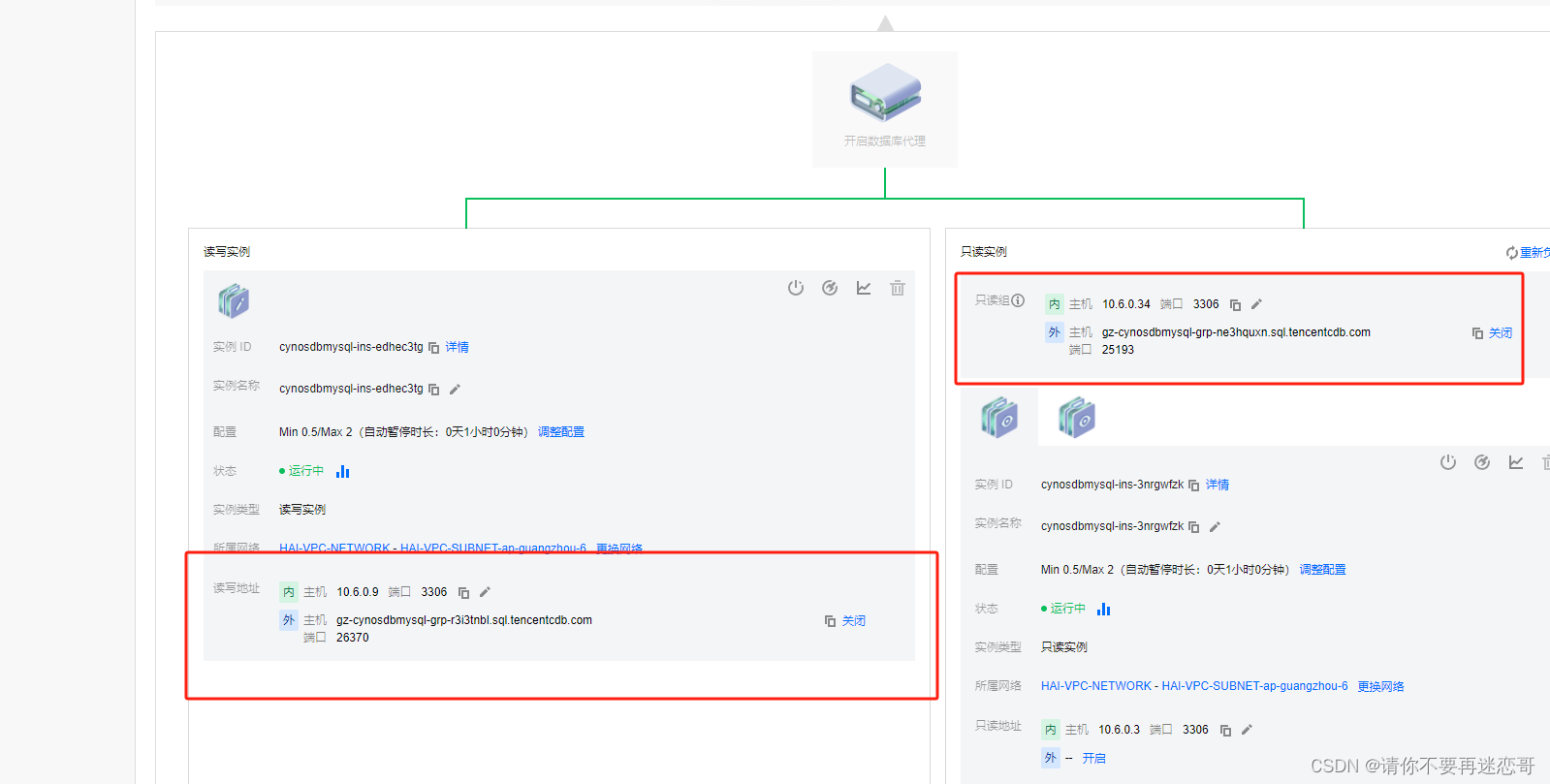Delete read-write instance via trash icon
The height and width of the screenshot is (784, 1550).
tap(898, 288)
